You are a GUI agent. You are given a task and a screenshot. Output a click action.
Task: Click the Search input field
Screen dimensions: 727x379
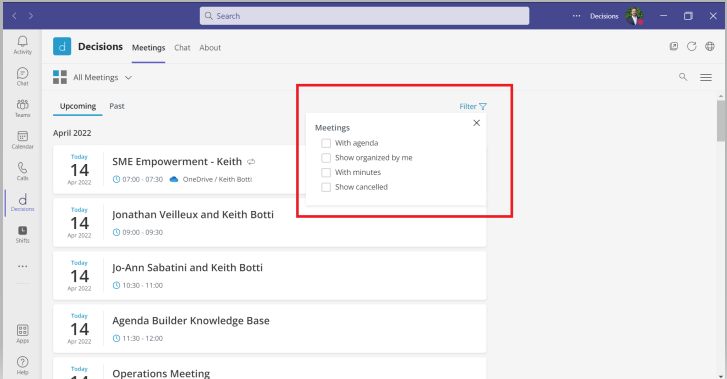[364, 16]
